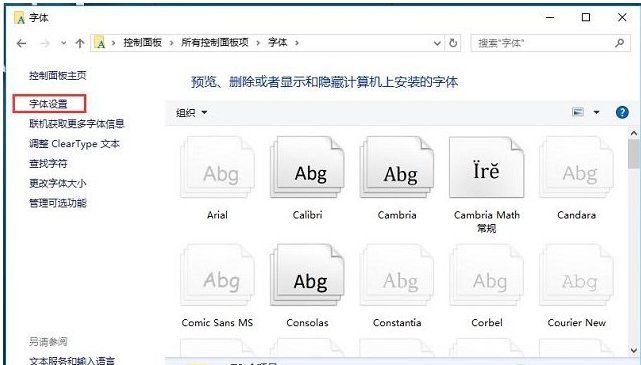Open 管理可选功能 link
This screenshot has width=641, height=365.
point(58,203)
